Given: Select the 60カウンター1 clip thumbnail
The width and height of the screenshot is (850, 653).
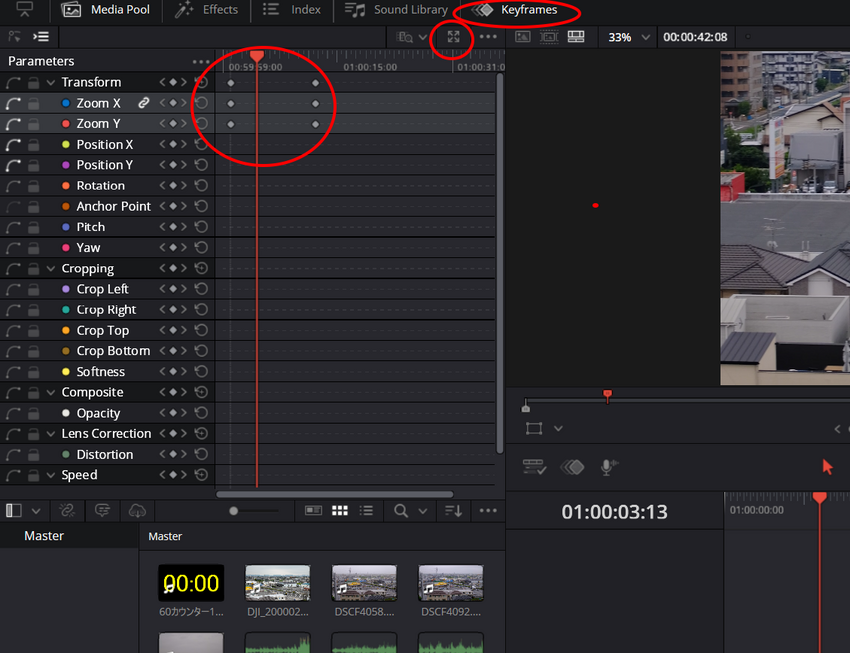Looking at the screenshot, I should (x=191, y=583).
